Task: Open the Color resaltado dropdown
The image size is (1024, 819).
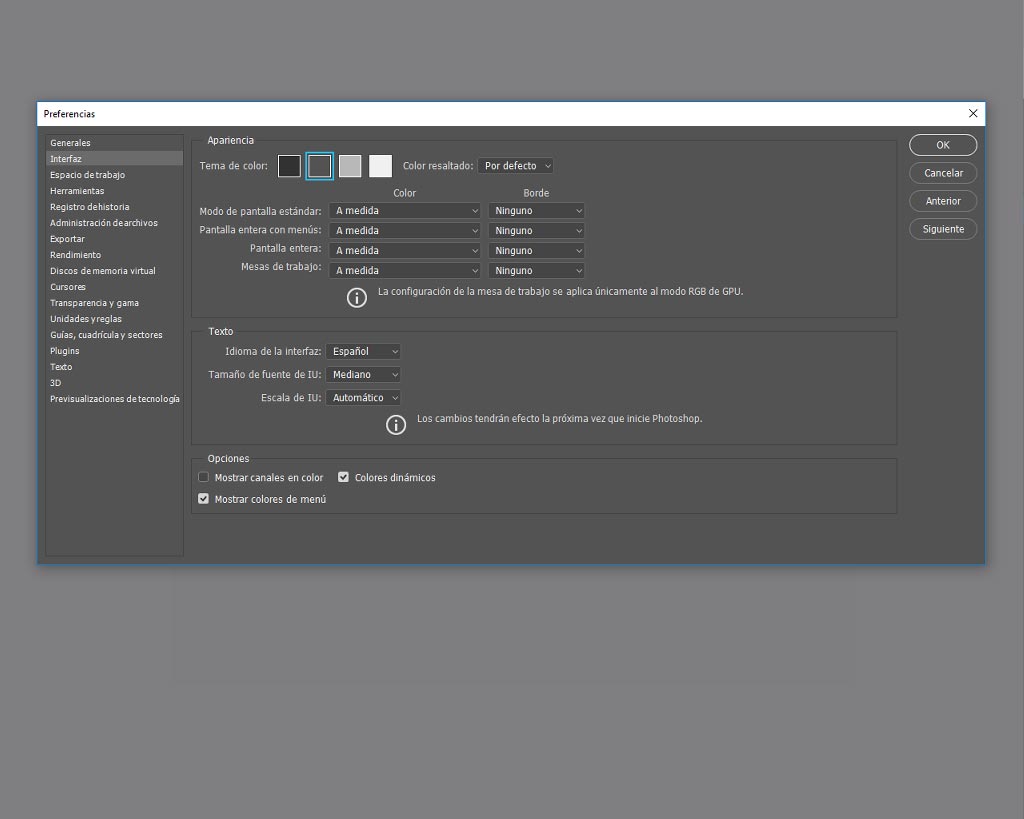Action: tap(516, 166)
